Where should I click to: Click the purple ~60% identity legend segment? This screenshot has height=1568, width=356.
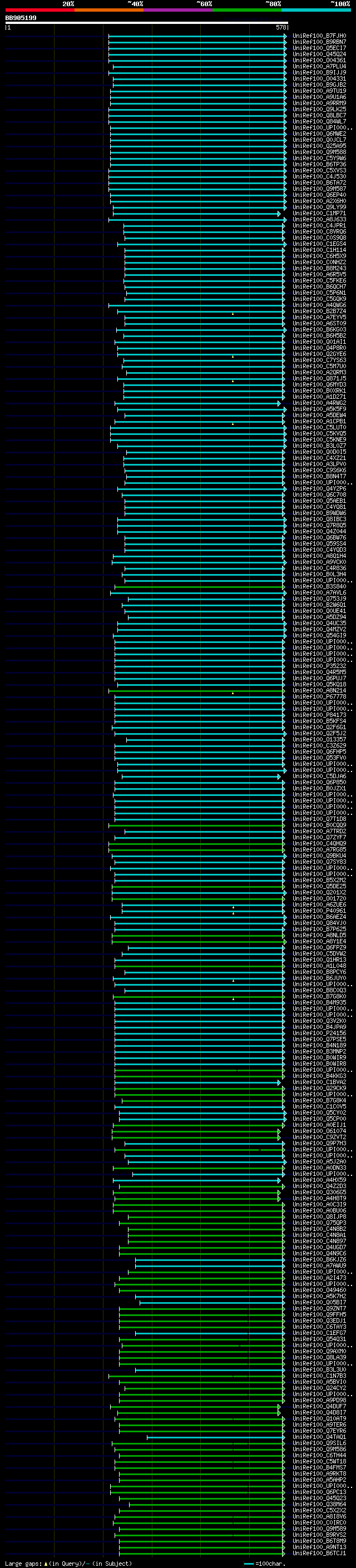pos(177,10)
